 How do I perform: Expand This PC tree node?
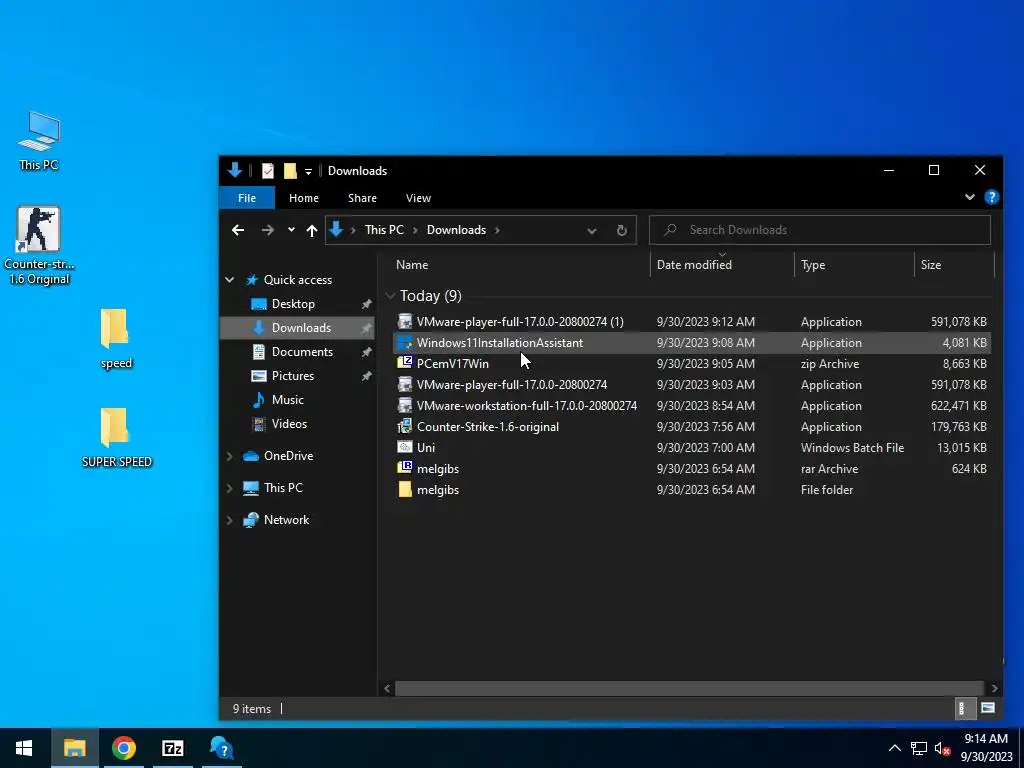click(x=230, y=488)
